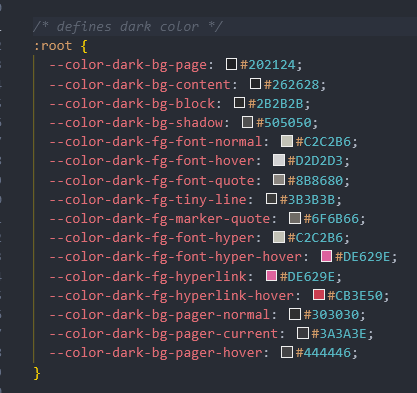Screen dimensions: 417x393
Task: Click the hex value #202124
Action: (268, 65)
